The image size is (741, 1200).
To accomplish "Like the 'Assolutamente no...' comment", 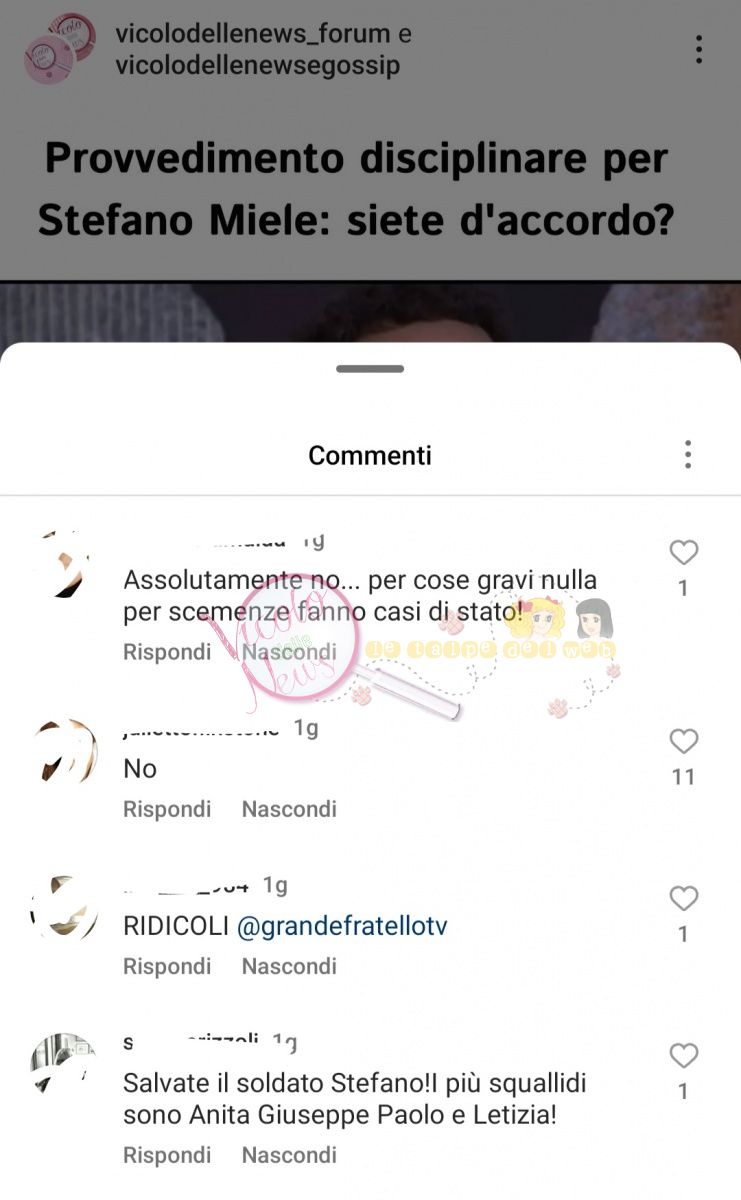I will pyautogui.click(x=683, y=552).
